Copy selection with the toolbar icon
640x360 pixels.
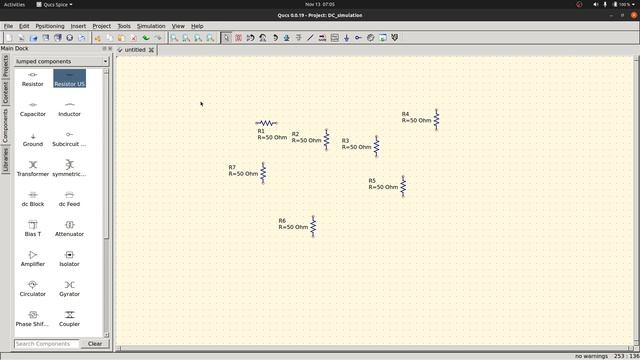pos(109,38)
